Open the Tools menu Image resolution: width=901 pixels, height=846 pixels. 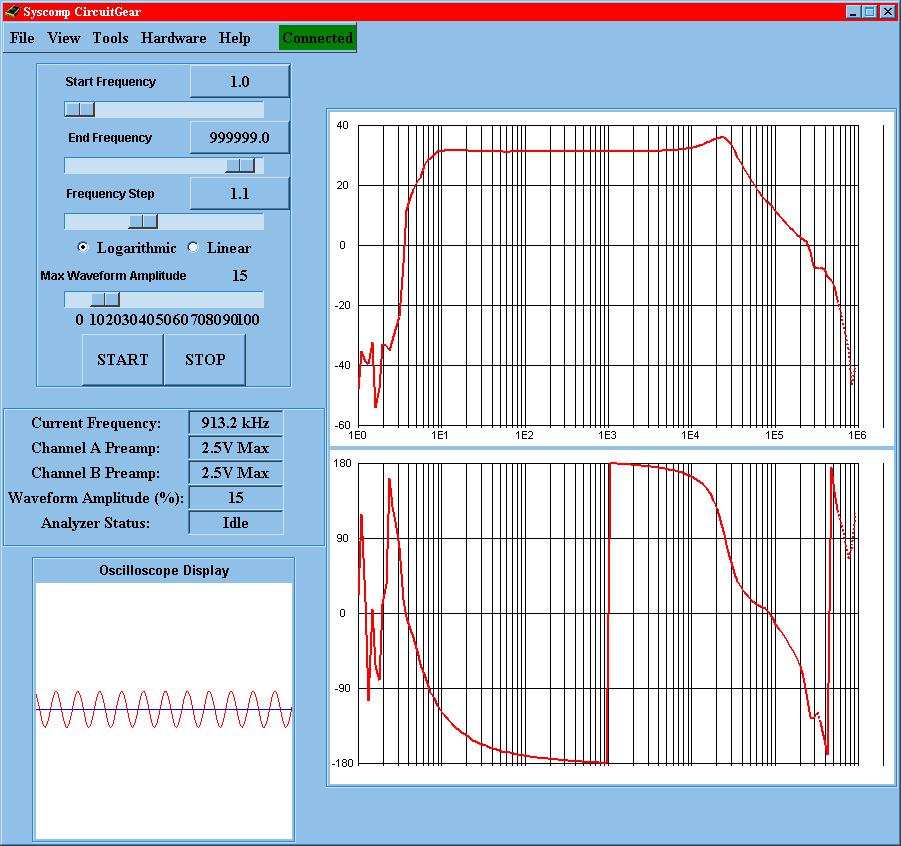(x=110, y=38)
